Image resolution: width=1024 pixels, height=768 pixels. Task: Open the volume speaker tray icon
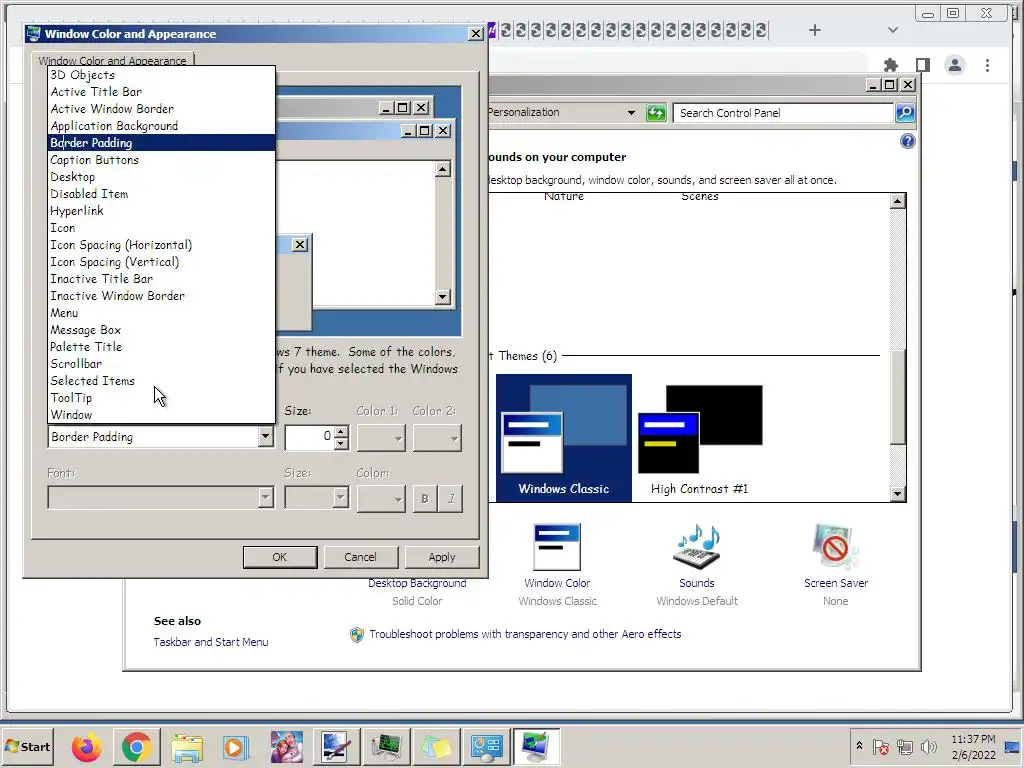click(x=928, y=746)
